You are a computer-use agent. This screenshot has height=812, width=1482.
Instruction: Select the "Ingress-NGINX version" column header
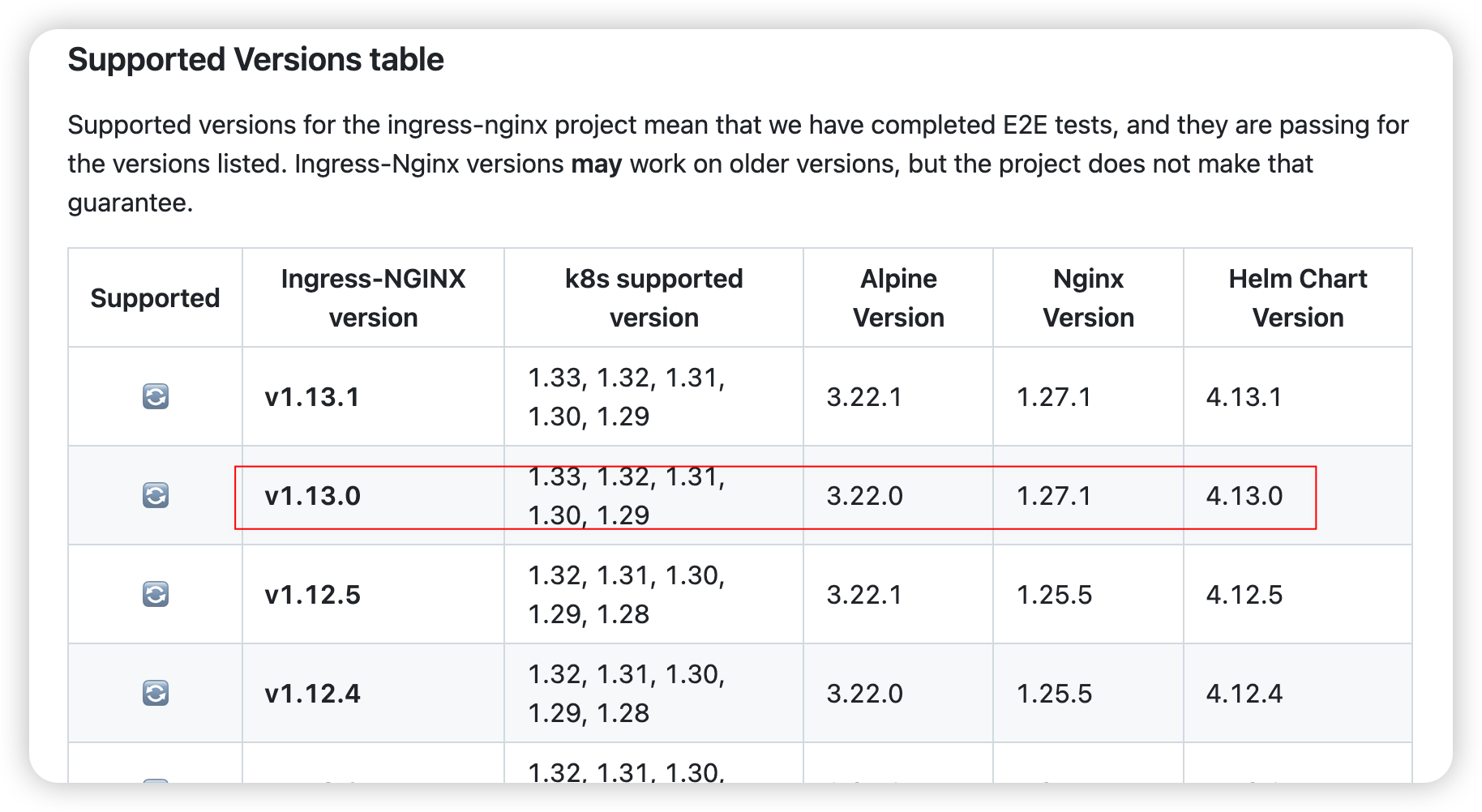pyautogui.click(x=373, y=298)
